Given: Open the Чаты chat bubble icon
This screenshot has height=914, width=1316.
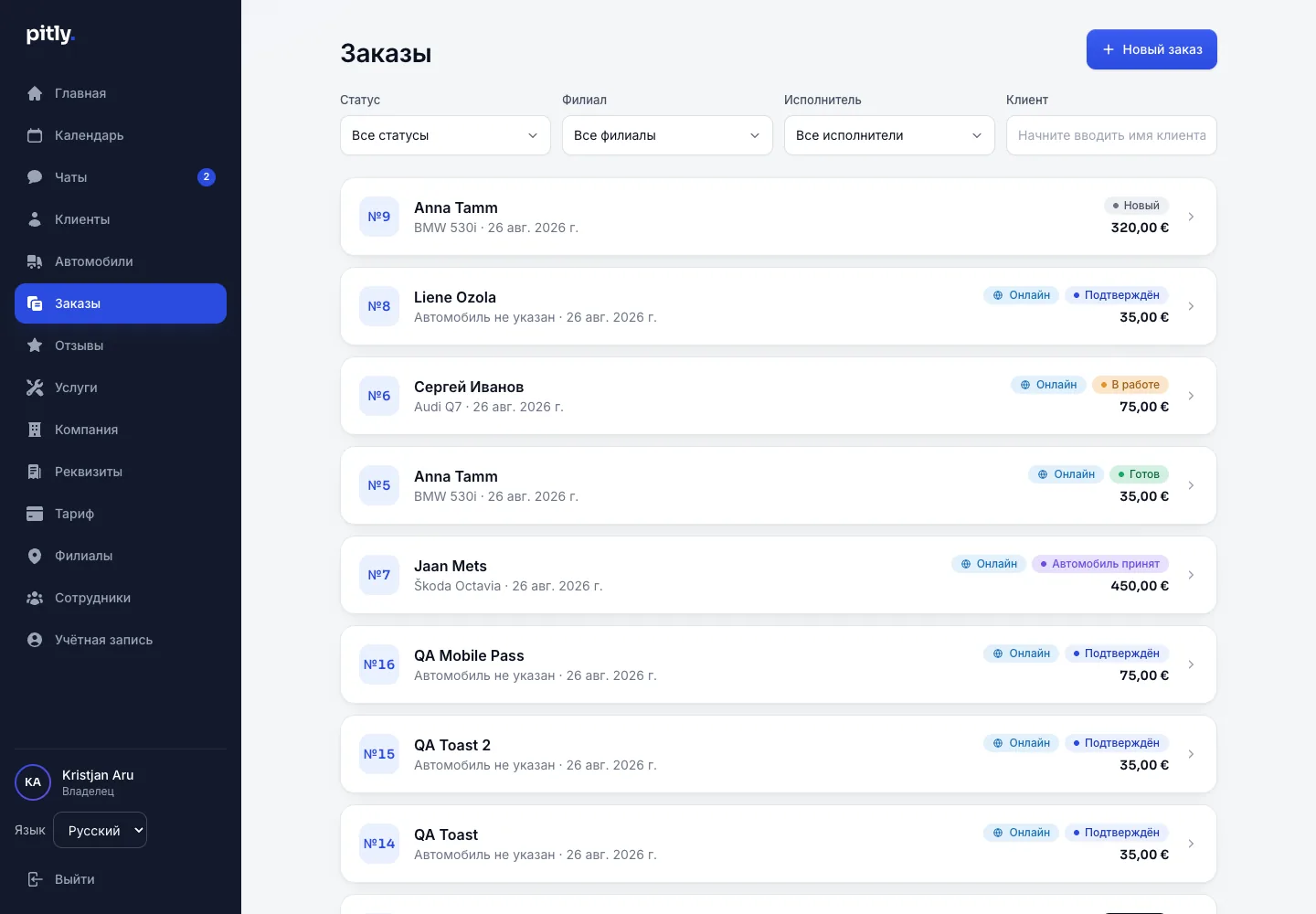Looking at the screenshot, I should pos(35,177).
